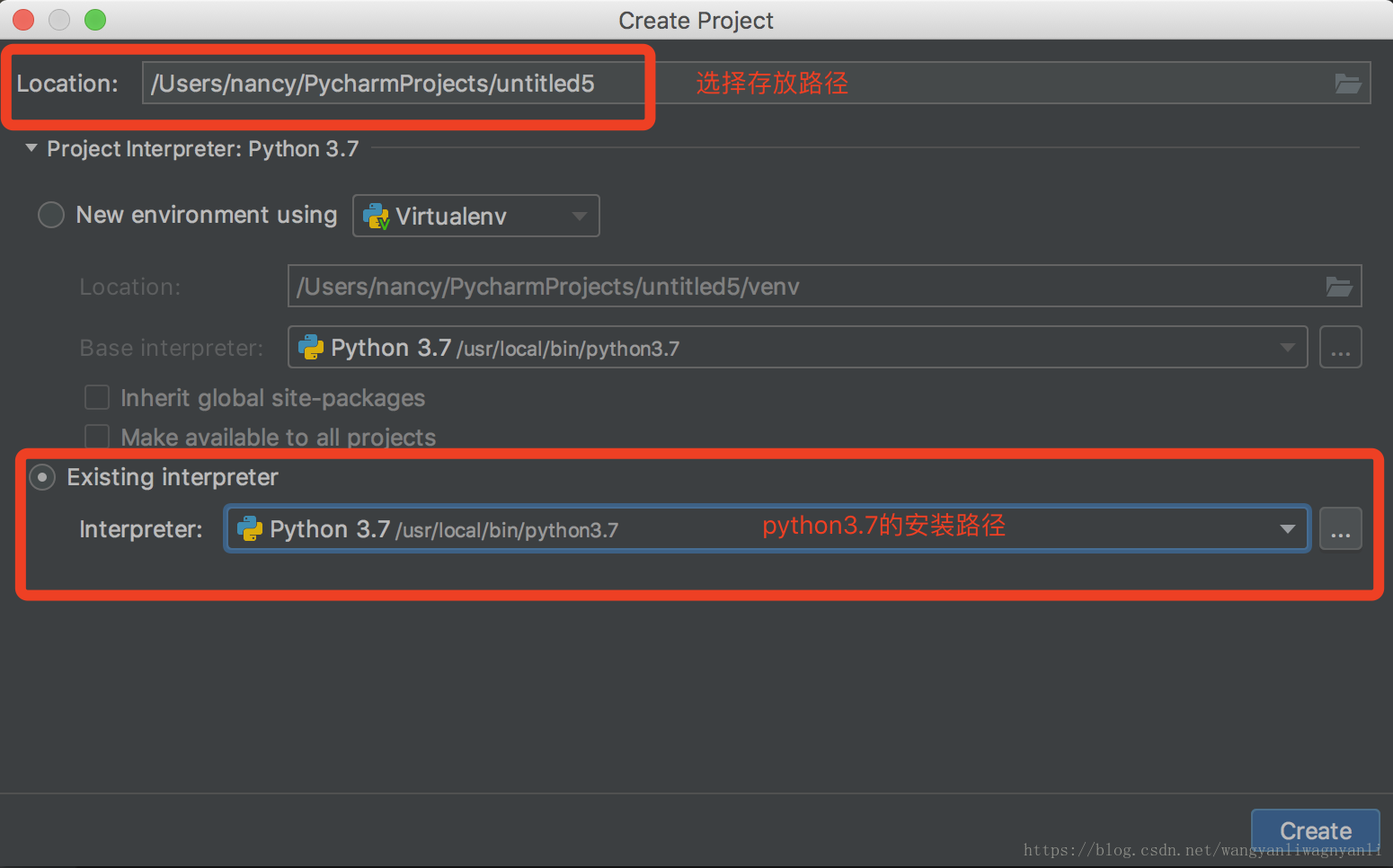Click the venv Location path field
Image resolution: width=1393 pixels, height=868 pixels.
tap(824, 287)
